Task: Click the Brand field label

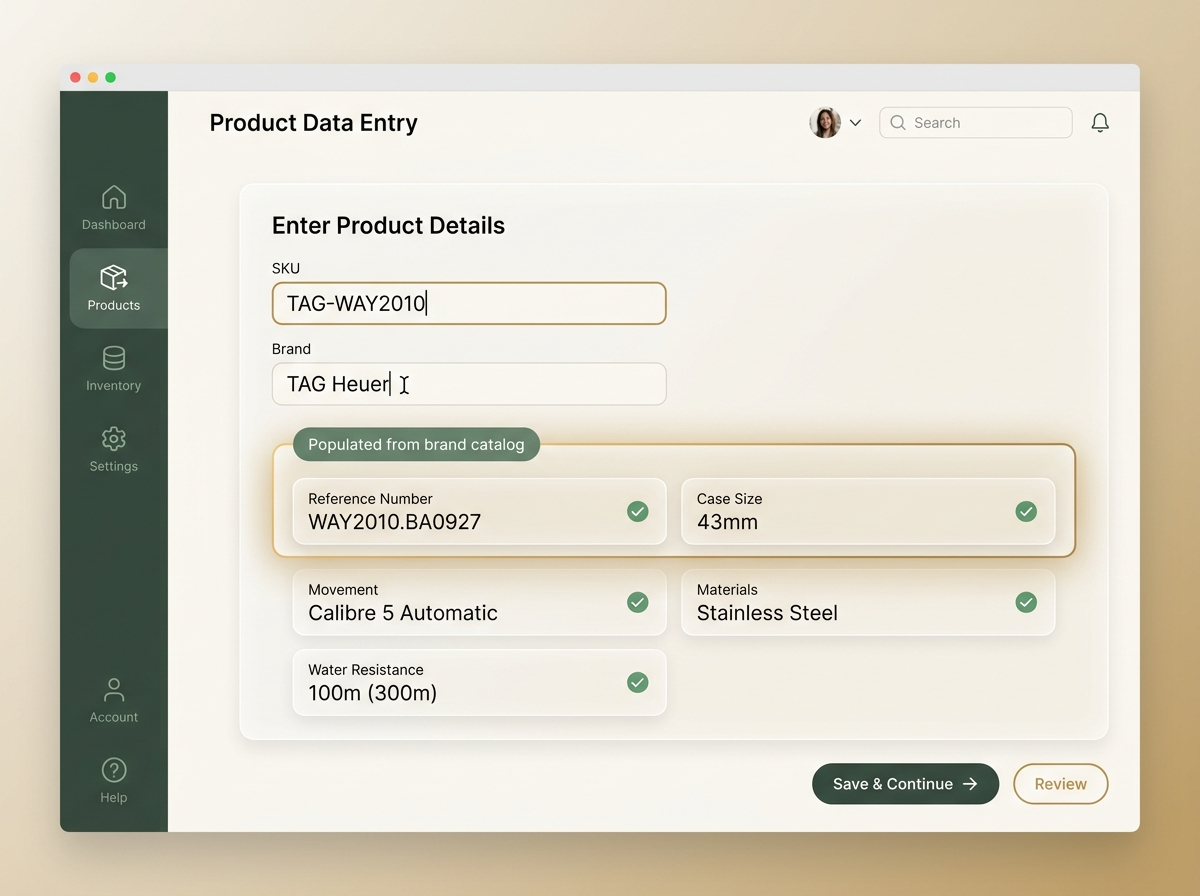Action: (291, 349)
